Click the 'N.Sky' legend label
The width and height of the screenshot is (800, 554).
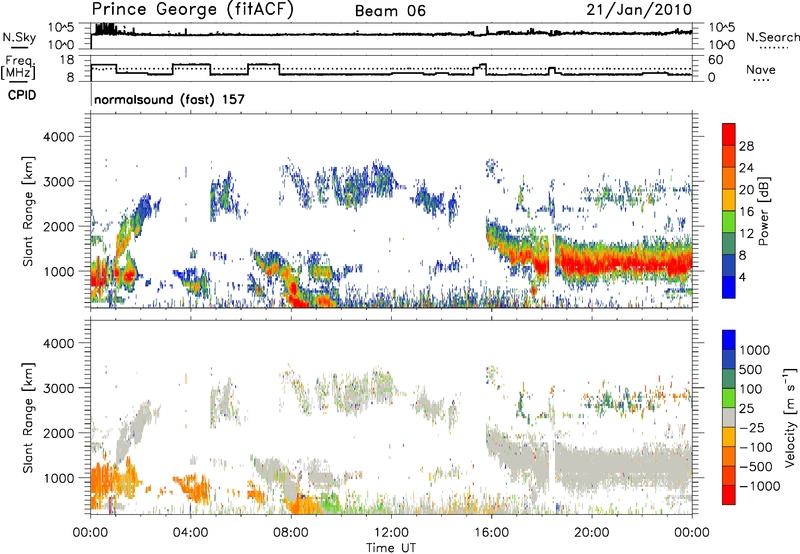[x=19, y=37]
